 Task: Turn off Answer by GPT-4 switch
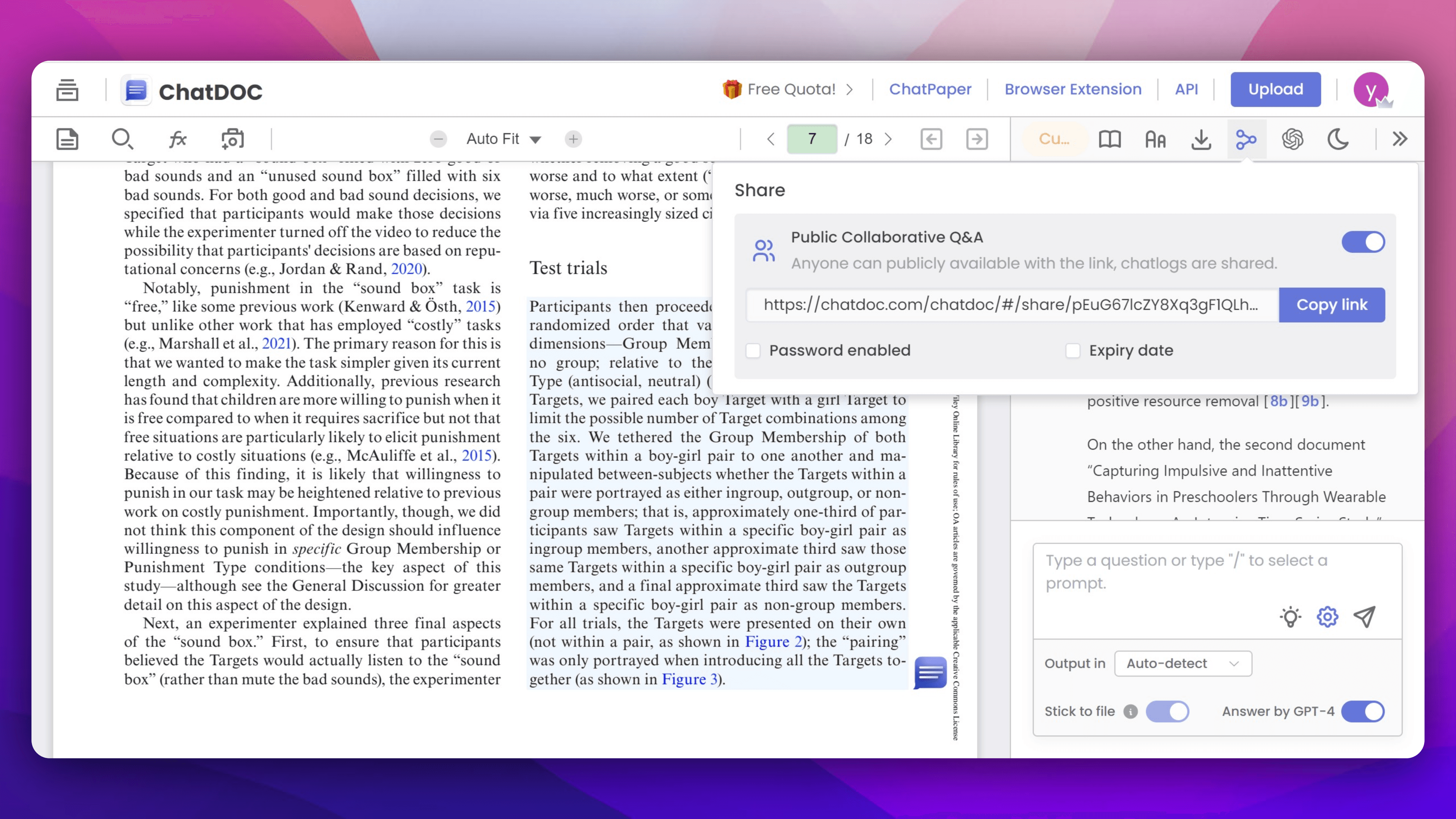tap(1363, 711)
